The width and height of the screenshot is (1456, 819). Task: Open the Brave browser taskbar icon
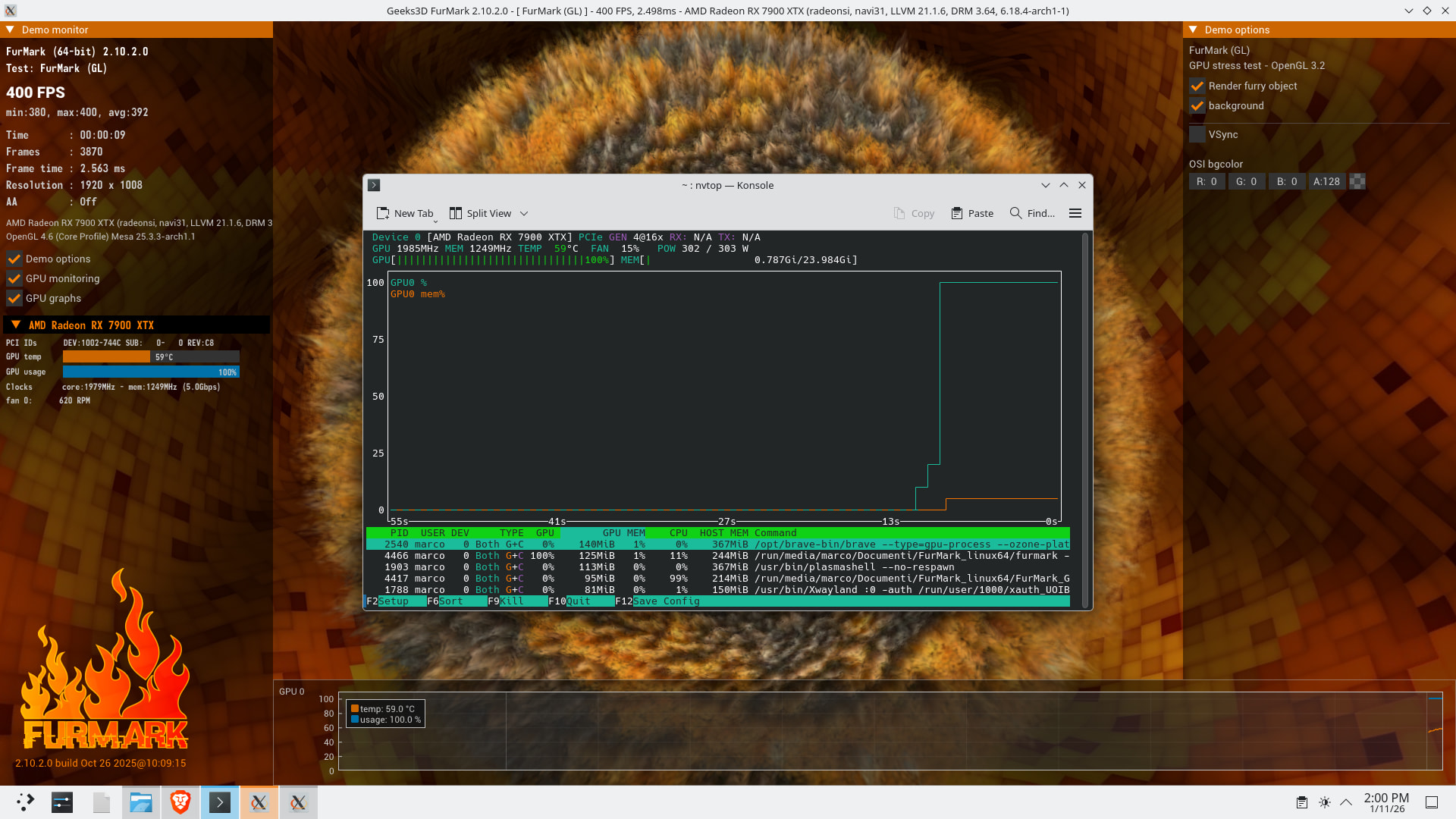coord(180,802)
